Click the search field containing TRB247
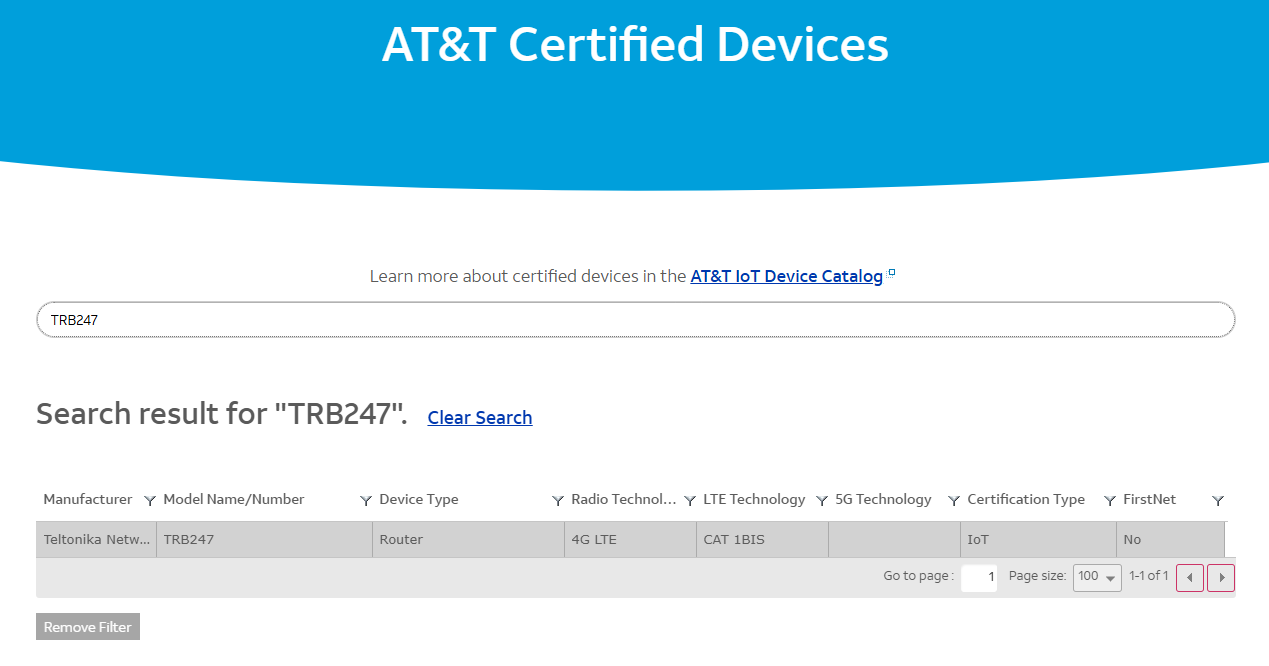The image size is (1269, 666). (635, 320)
